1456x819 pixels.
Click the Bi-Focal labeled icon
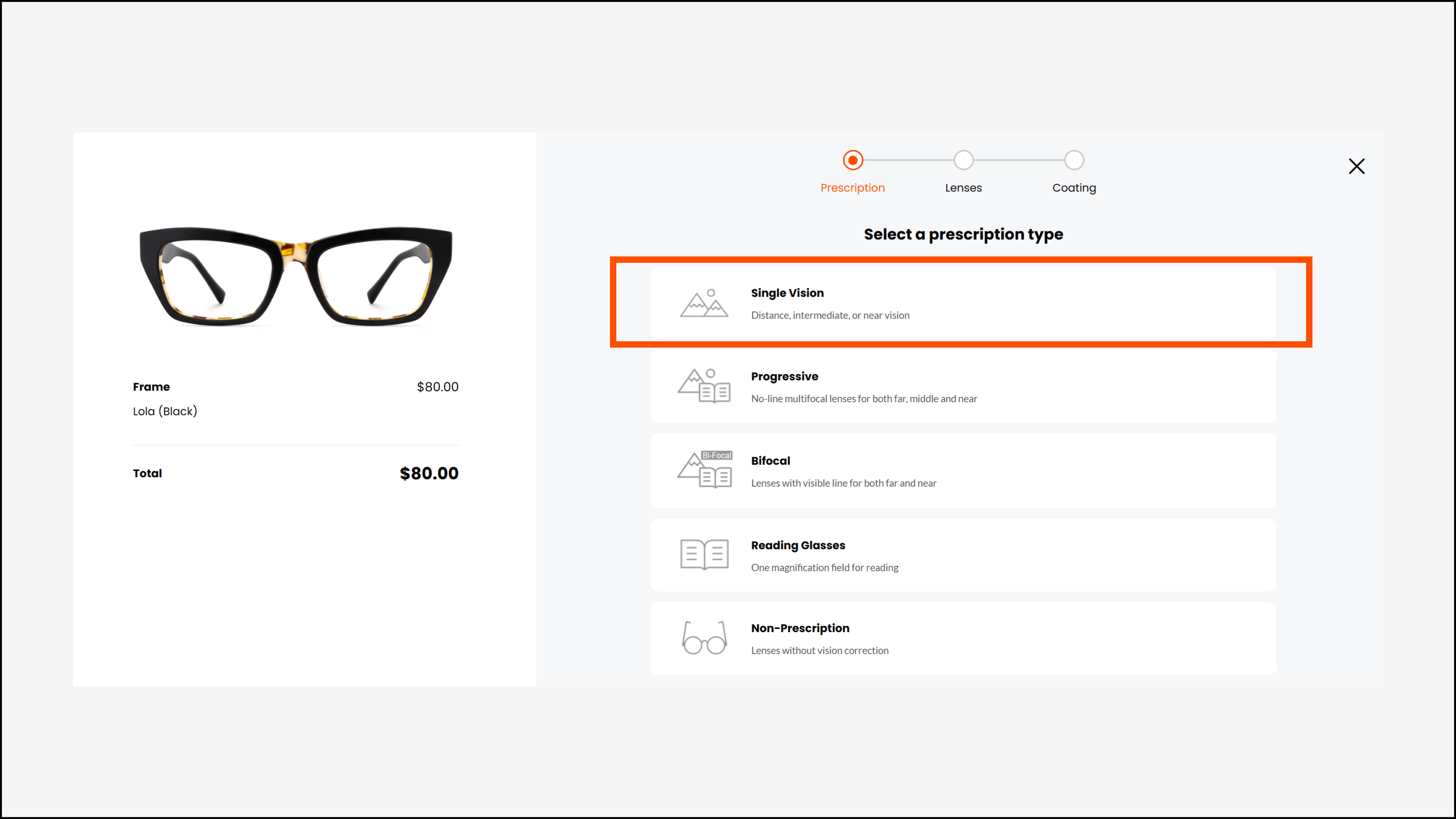tap(705, 470)
